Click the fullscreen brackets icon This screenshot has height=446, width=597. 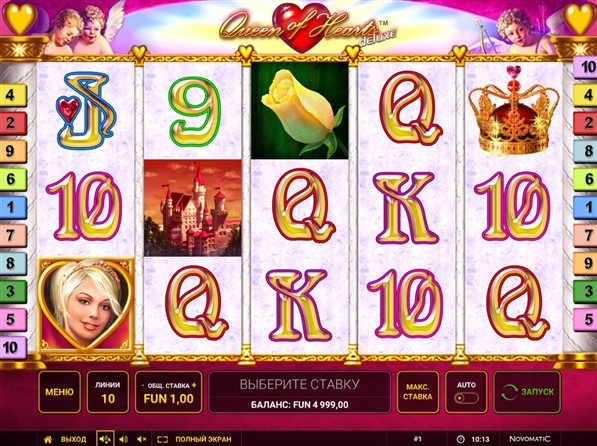tap(163, 439)
